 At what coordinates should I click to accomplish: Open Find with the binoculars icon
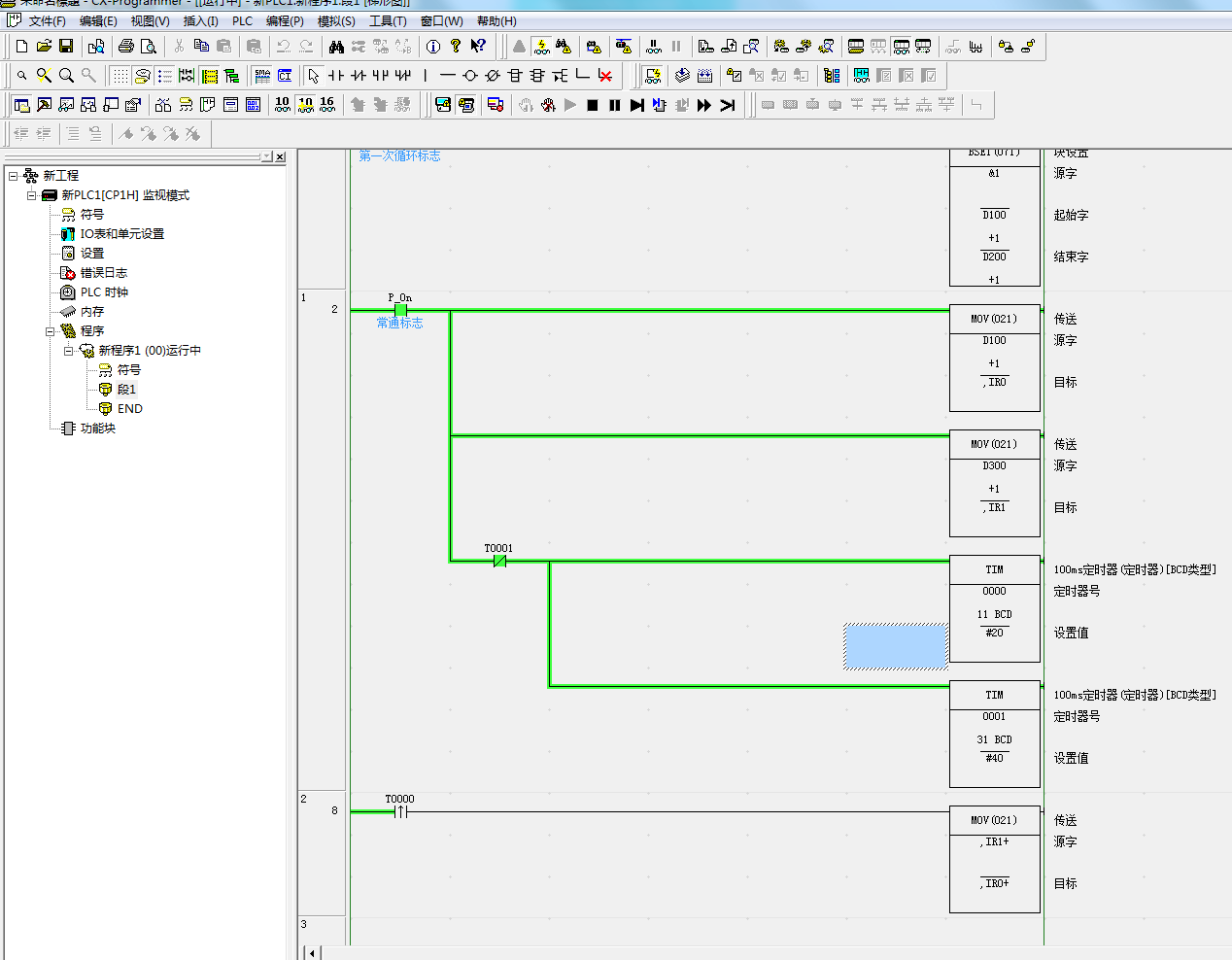coord(336,46)
